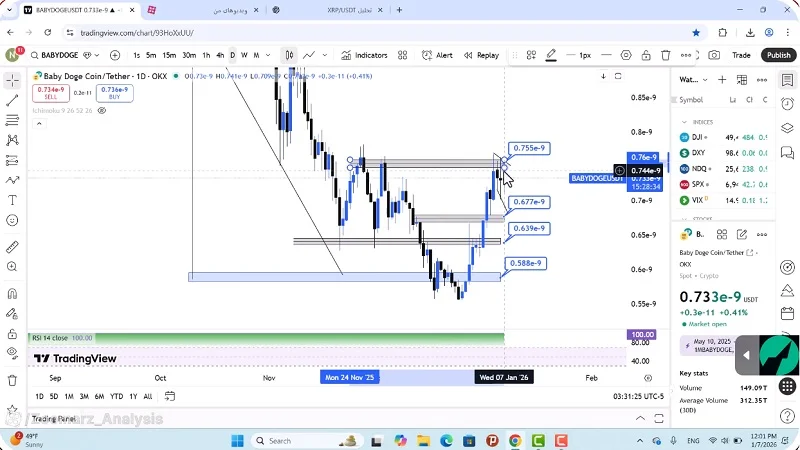
Task: Take a chart snapshot with camera icon
Action: click(x=714, y=55)
